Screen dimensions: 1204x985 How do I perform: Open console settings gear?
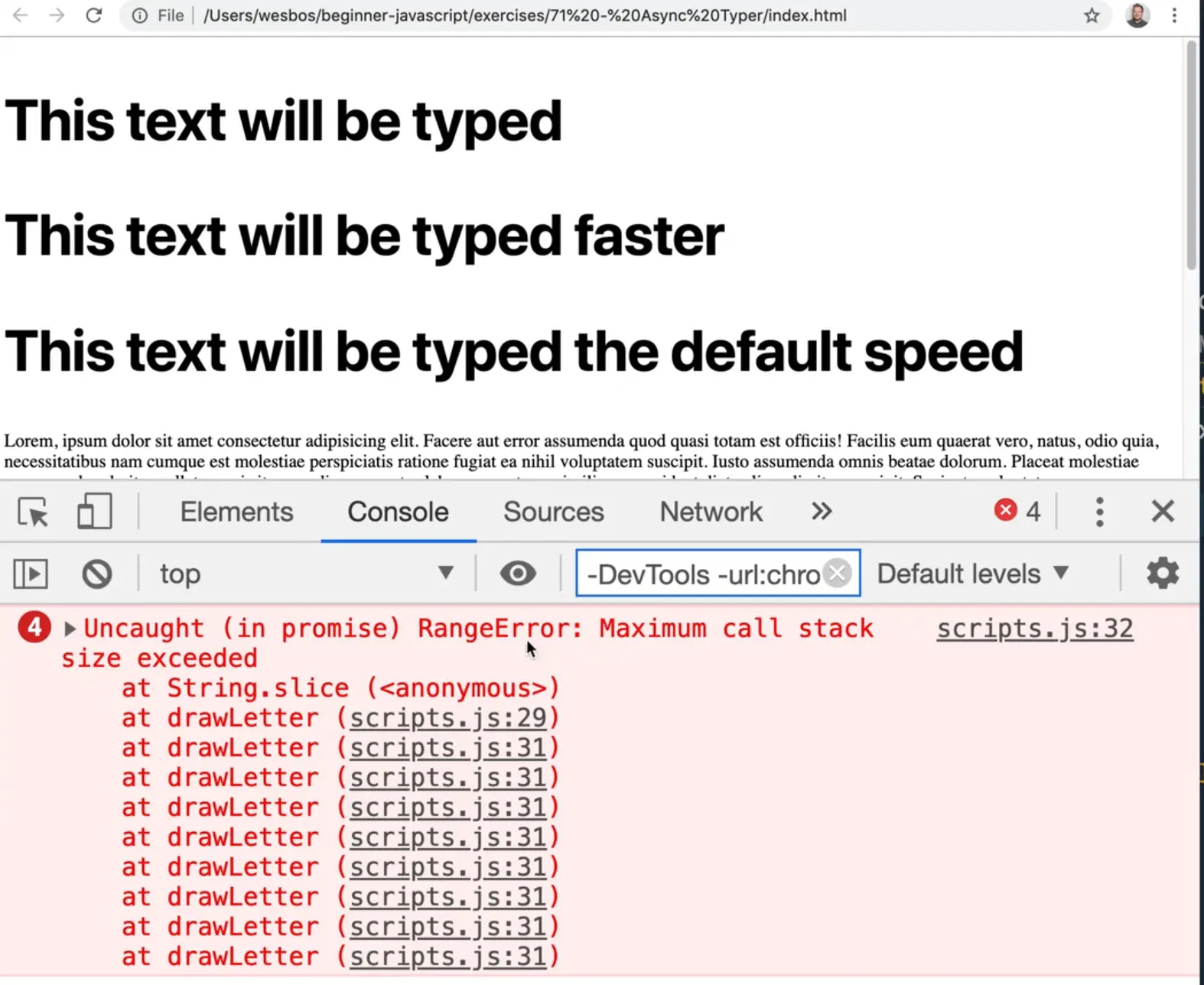pyautogui.click(x=1162, y=574)
